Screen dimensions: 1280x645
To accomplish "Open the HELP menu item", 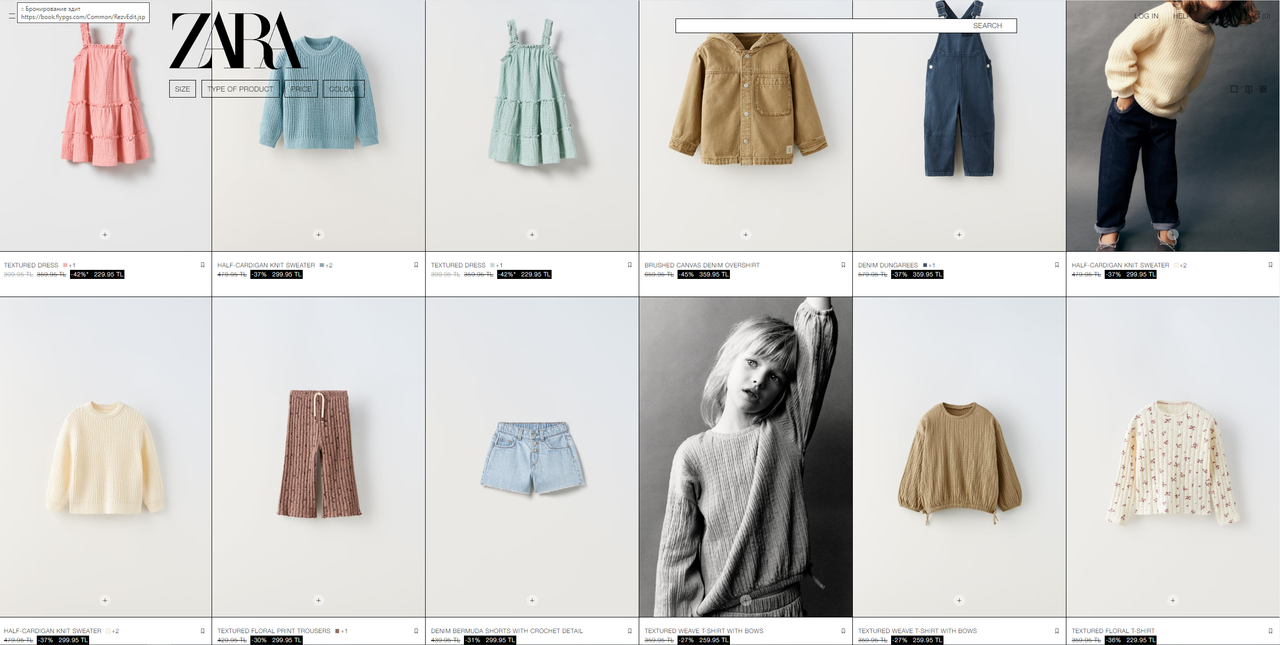I will (1181, 16).
